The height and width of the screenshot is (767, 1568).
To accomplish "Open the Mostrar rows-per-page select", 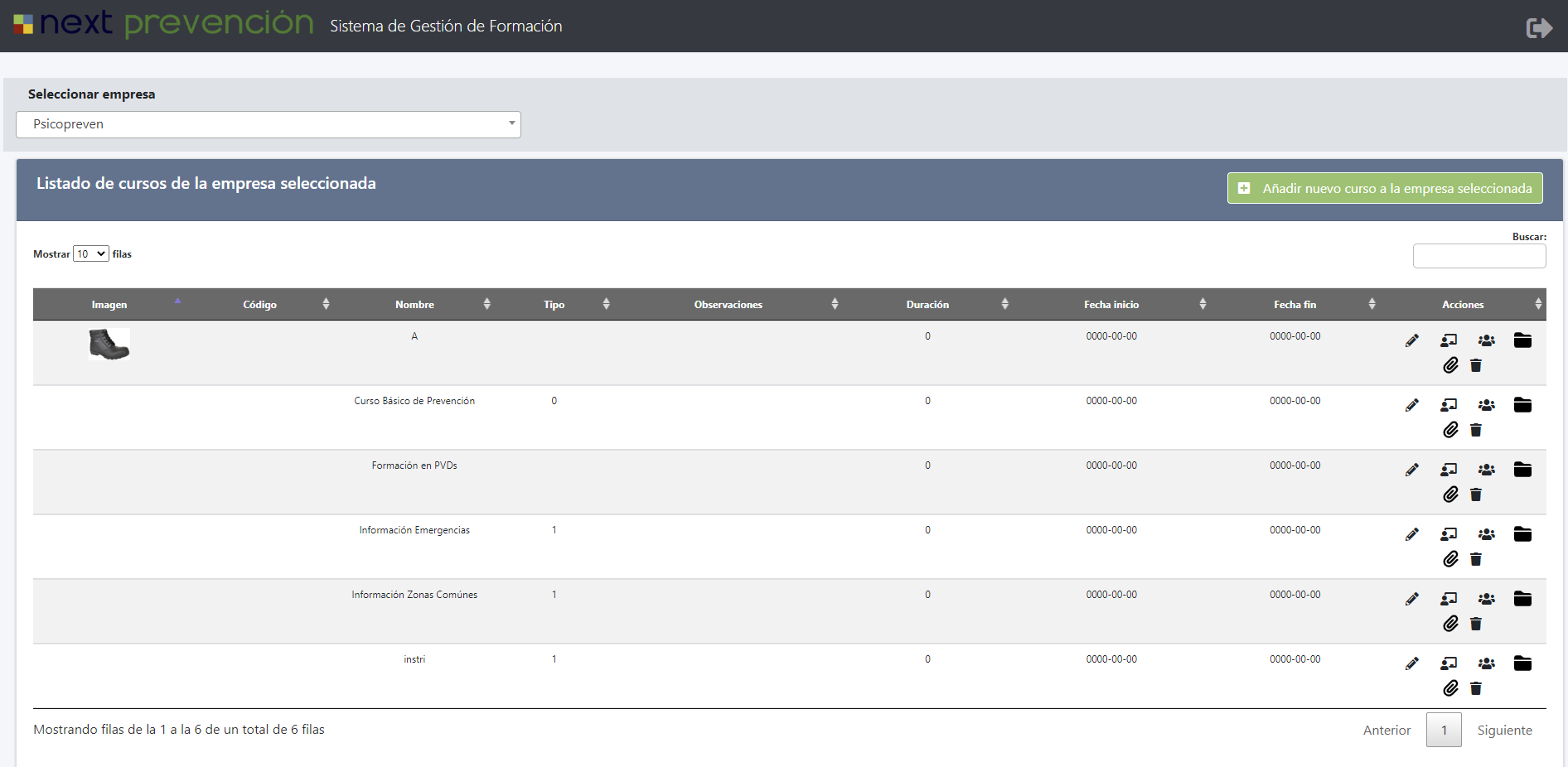I will 91,254.
